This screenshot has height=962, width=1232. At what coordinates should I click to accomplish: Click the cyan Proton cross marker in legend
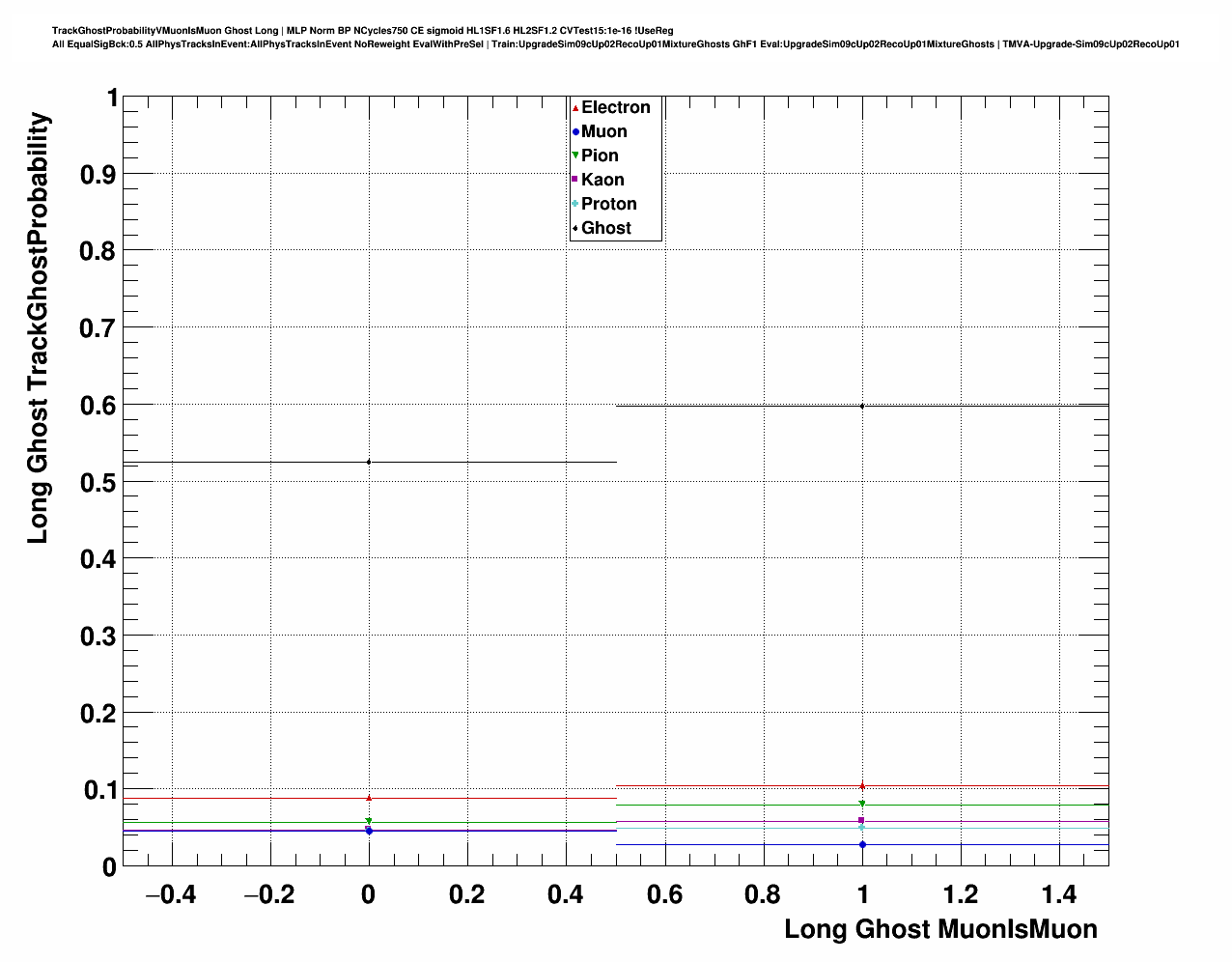[575, 204]
